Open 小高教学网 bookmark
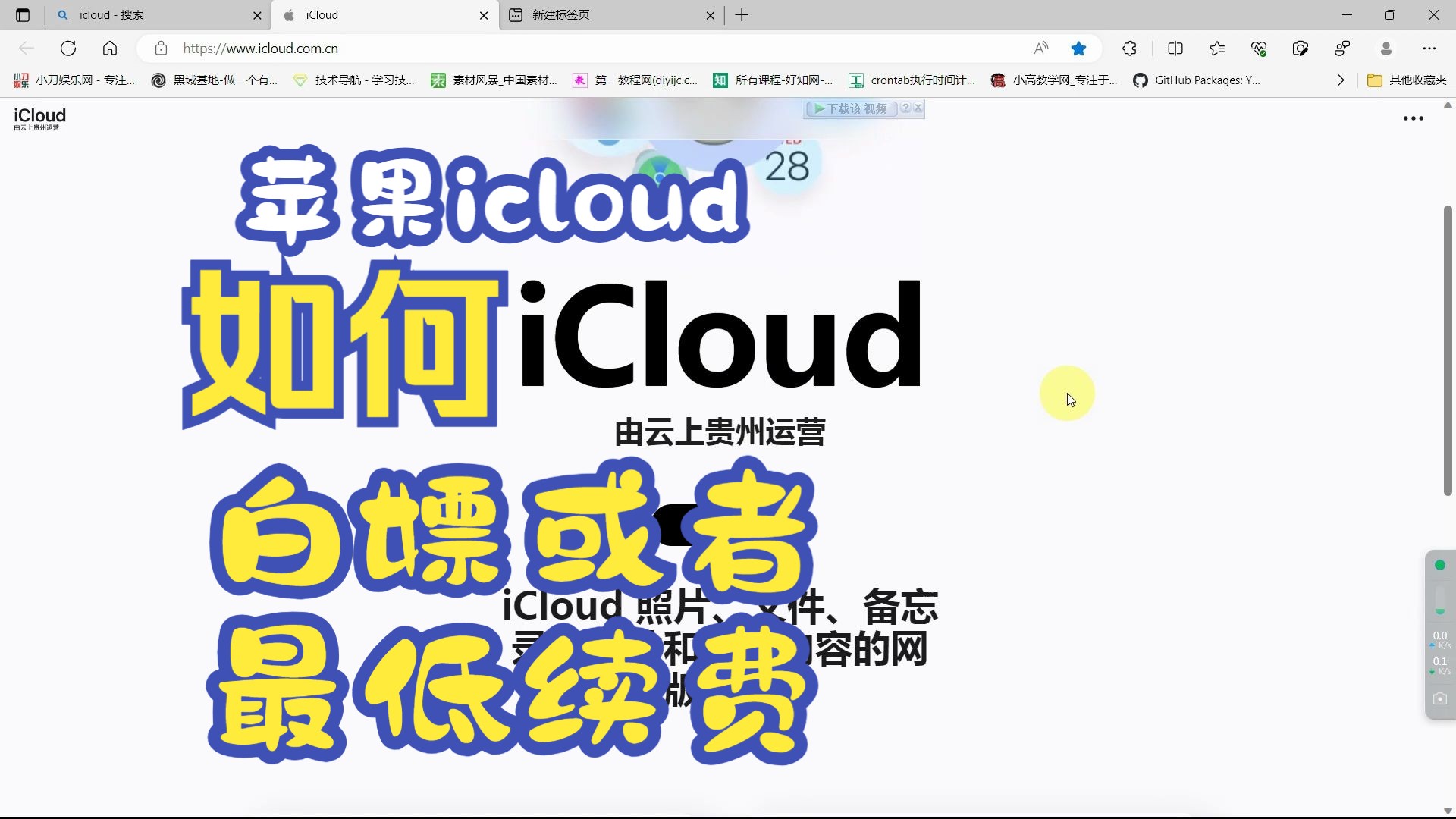 click(x=1054, y=80)
